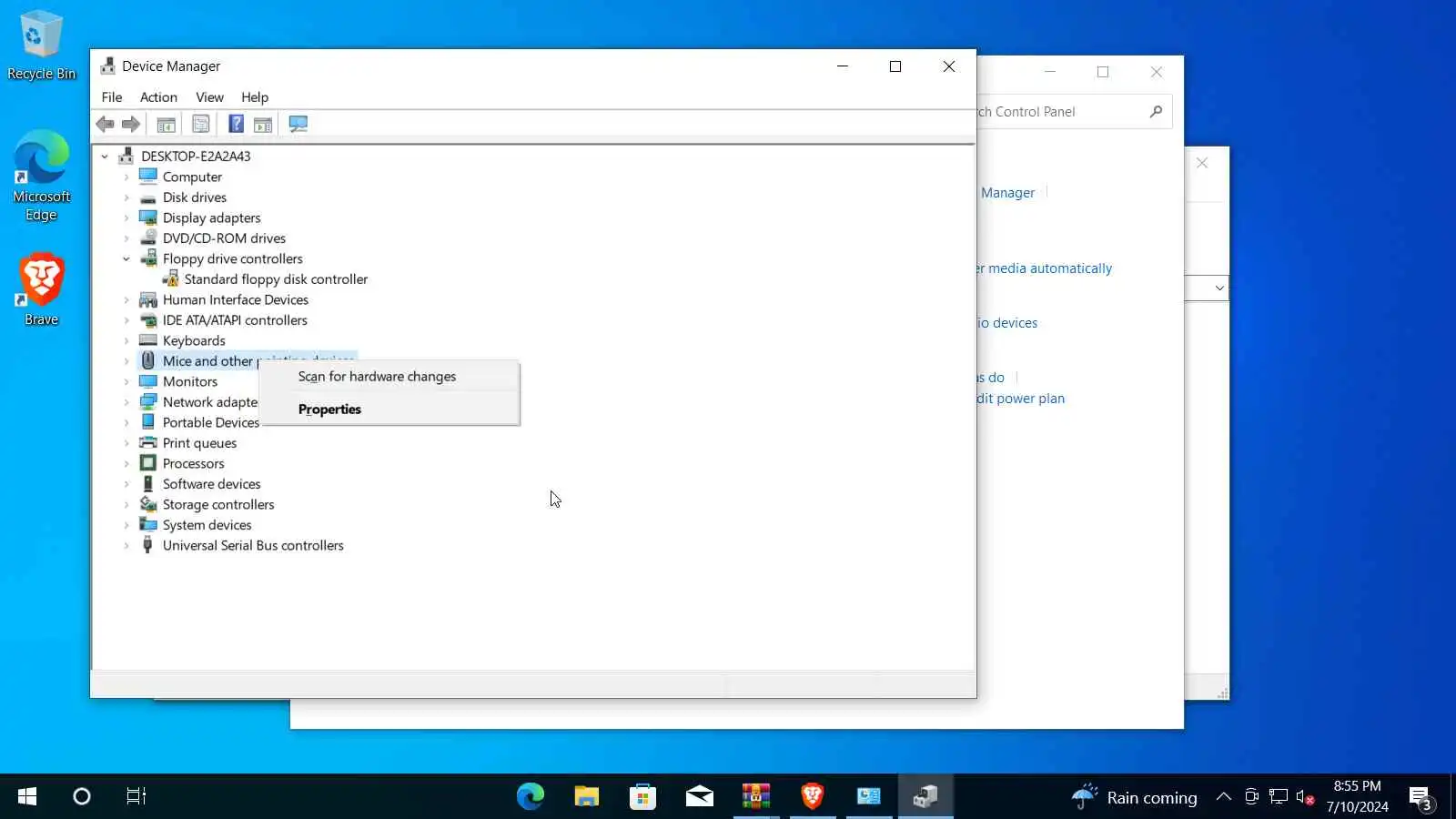Launch Microsoft Store from the taskbar
This screenshot has width=1456, height=819.
point(643,796)
